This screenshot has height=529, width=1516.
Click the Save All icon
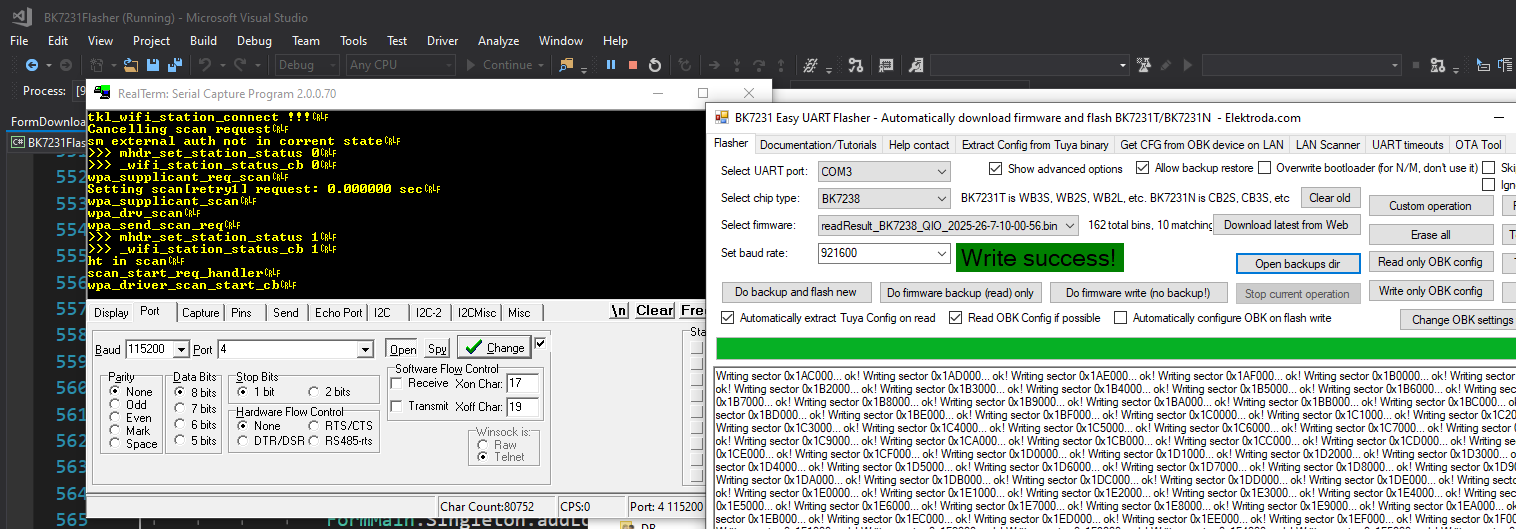[x=175, y=65]
